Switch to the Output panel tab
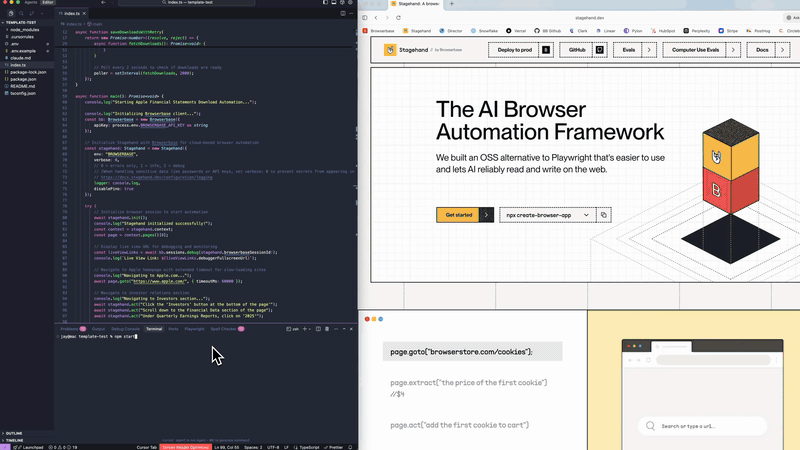Screen dimensions: 800x450 click(x=98, y=328)
